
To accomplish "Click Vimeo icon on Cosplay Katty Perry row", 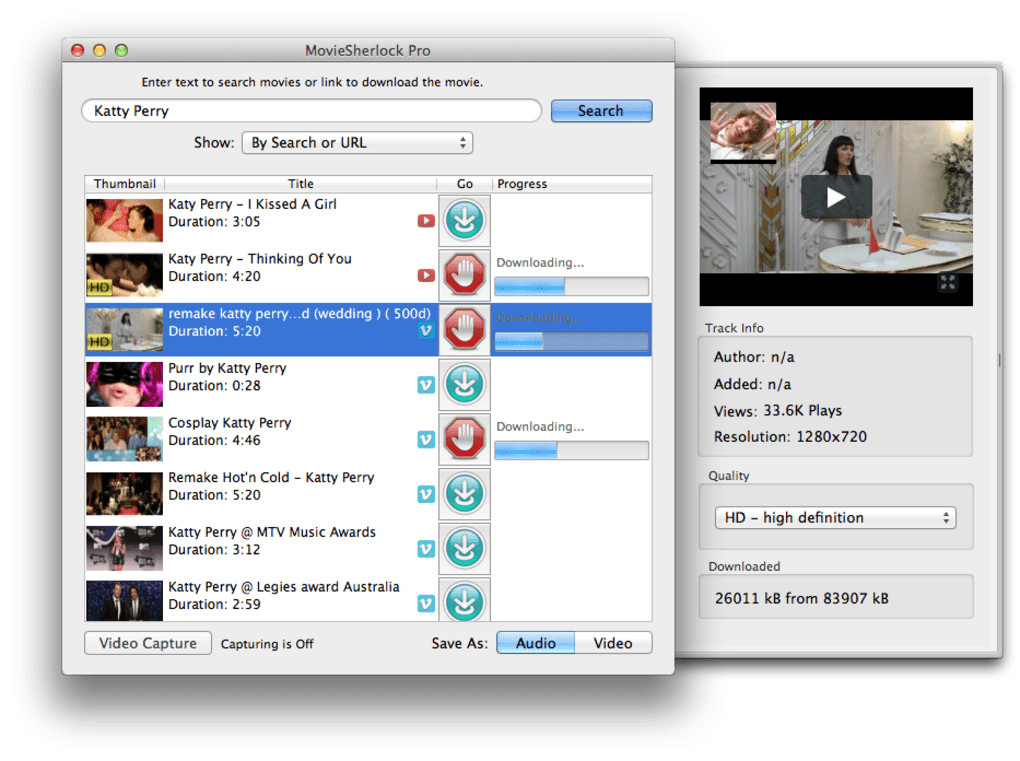I will [x=426, y=440].
